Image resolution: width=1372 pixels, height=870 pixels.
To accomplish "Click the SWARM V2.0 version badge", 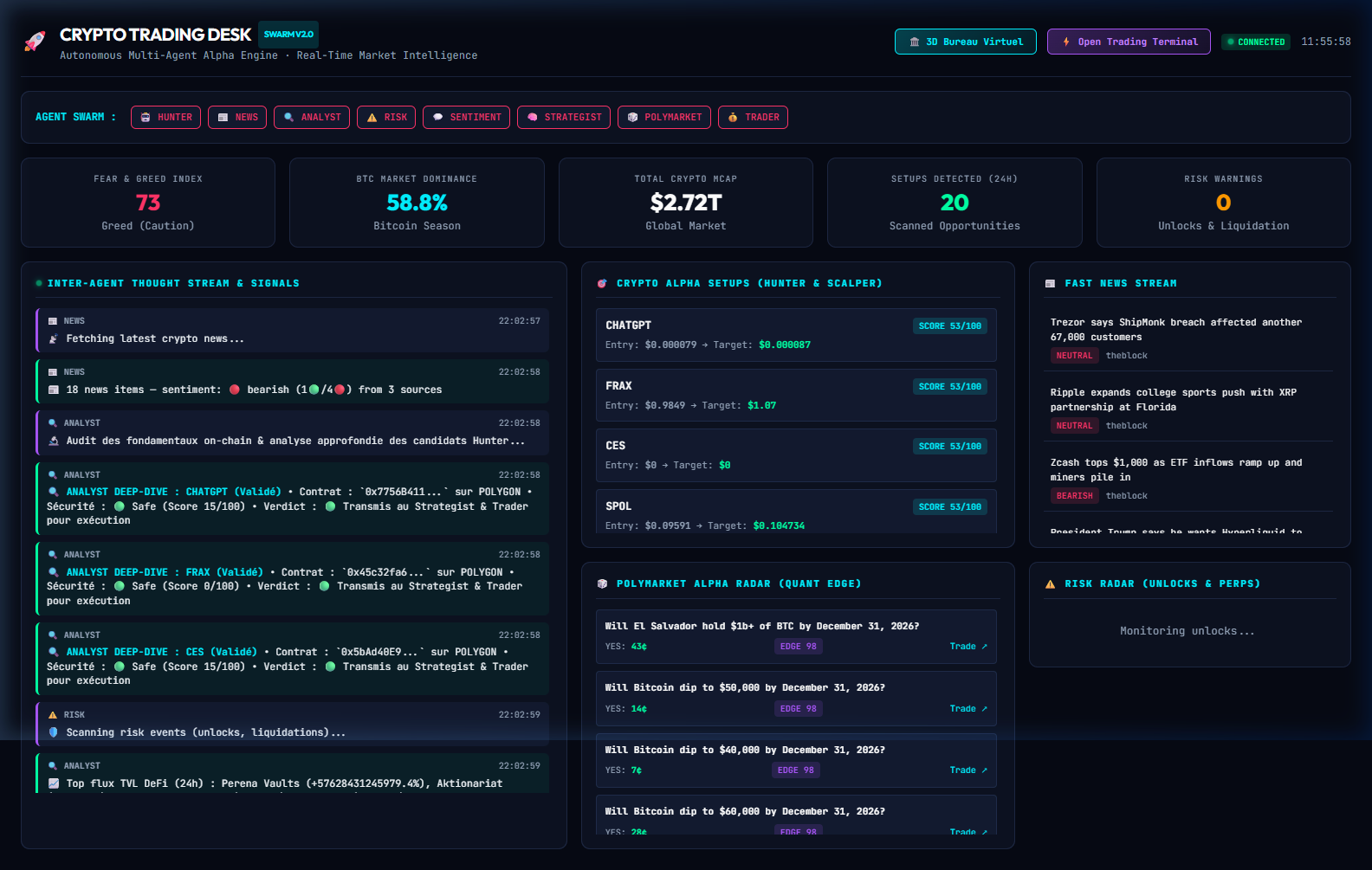I will click(288, 35).
